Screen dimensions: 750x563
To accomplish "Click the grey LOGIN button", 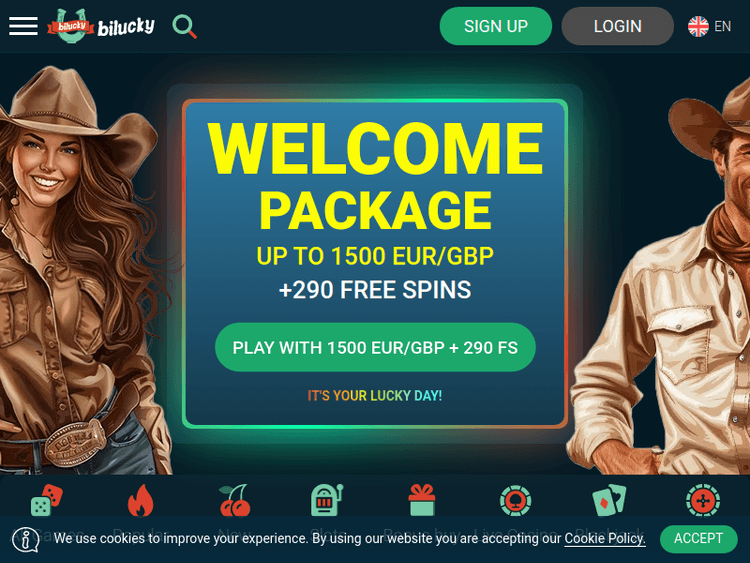I will (618, 26).
